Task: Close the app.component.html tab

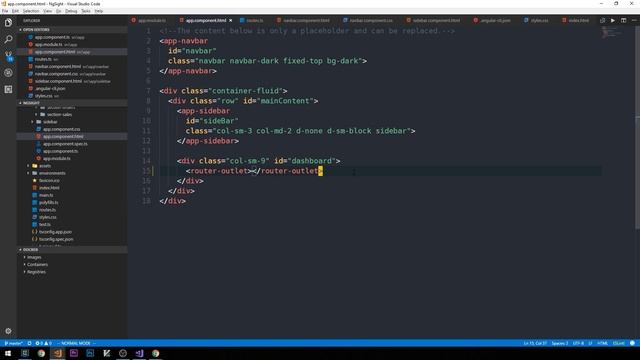Action: (231, 20)
